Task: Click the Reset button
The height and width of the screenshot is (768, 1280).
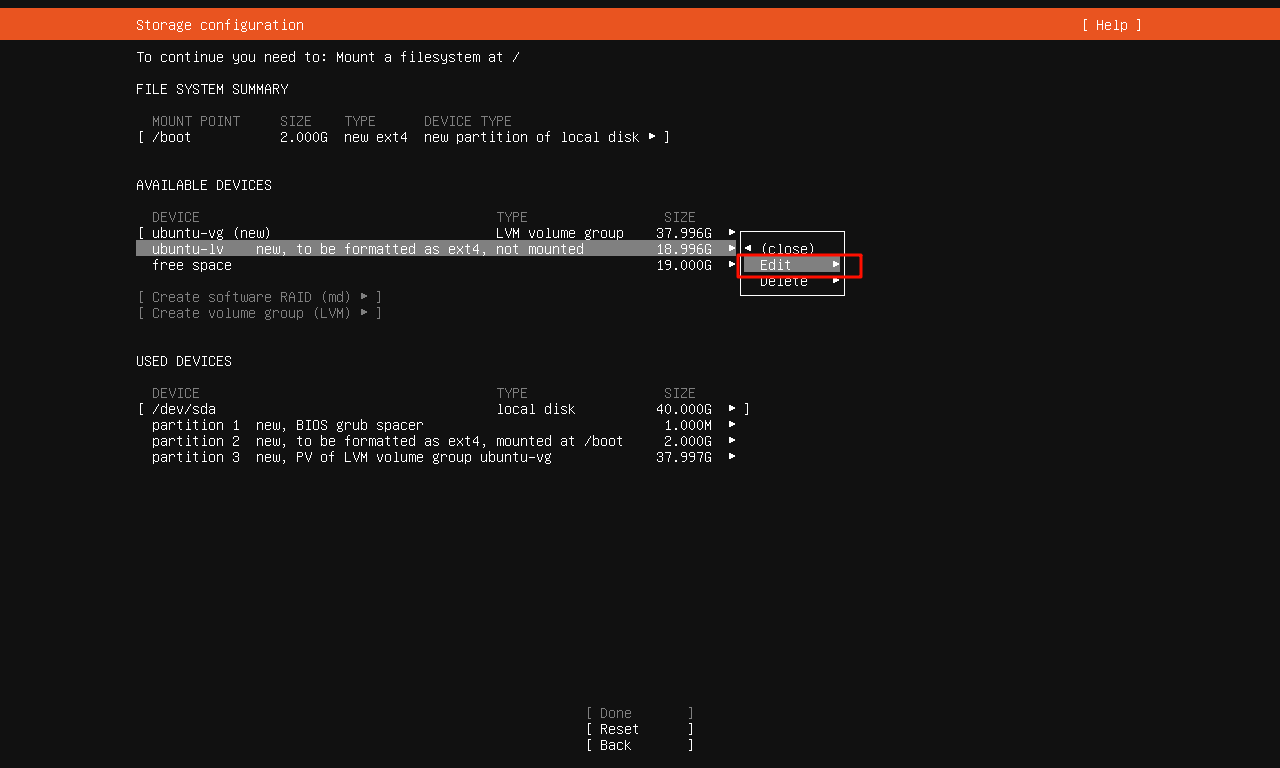Action: click(640, 729)
